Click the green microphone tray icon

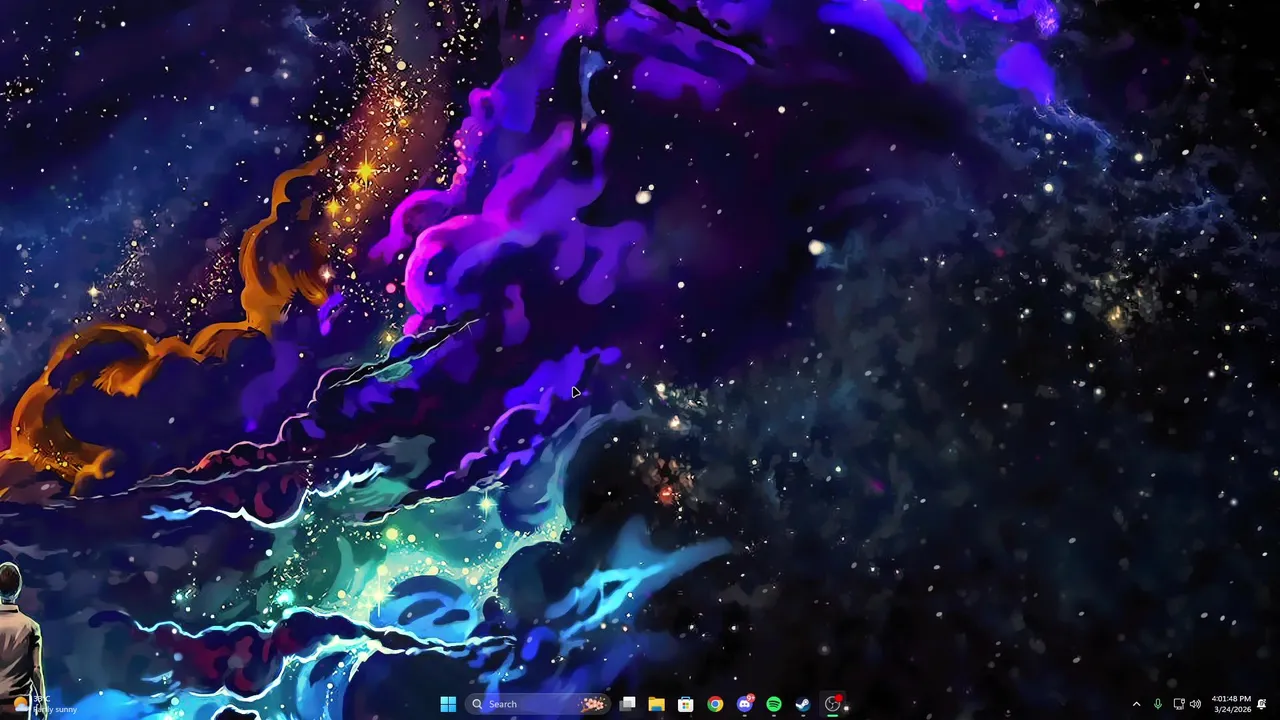tap(1158, 704)
